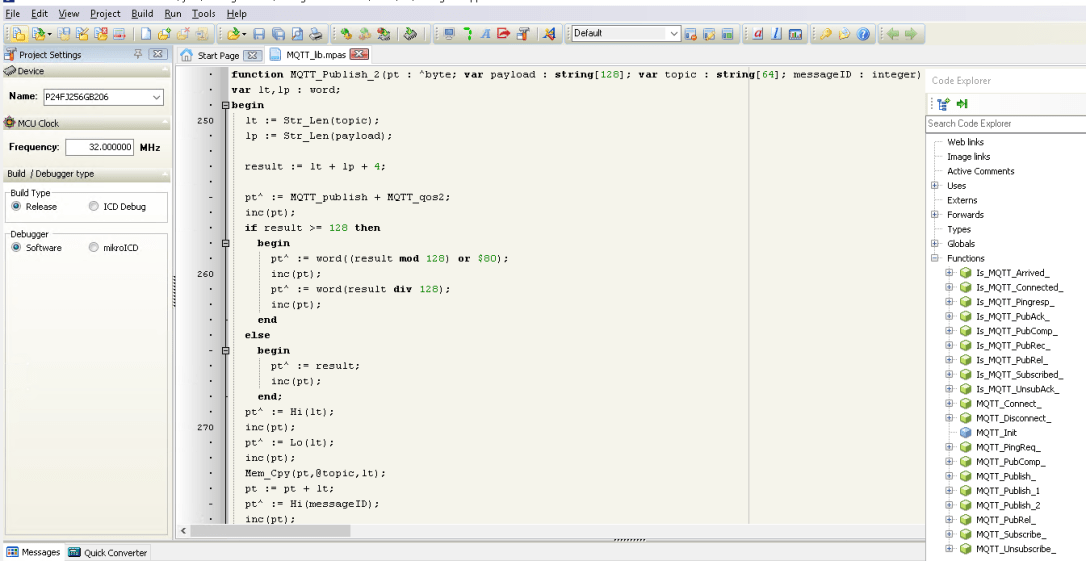Screen dimensions: 1086x561
Task: Click the Save file floppy disk icon
Action: point(259,33)
